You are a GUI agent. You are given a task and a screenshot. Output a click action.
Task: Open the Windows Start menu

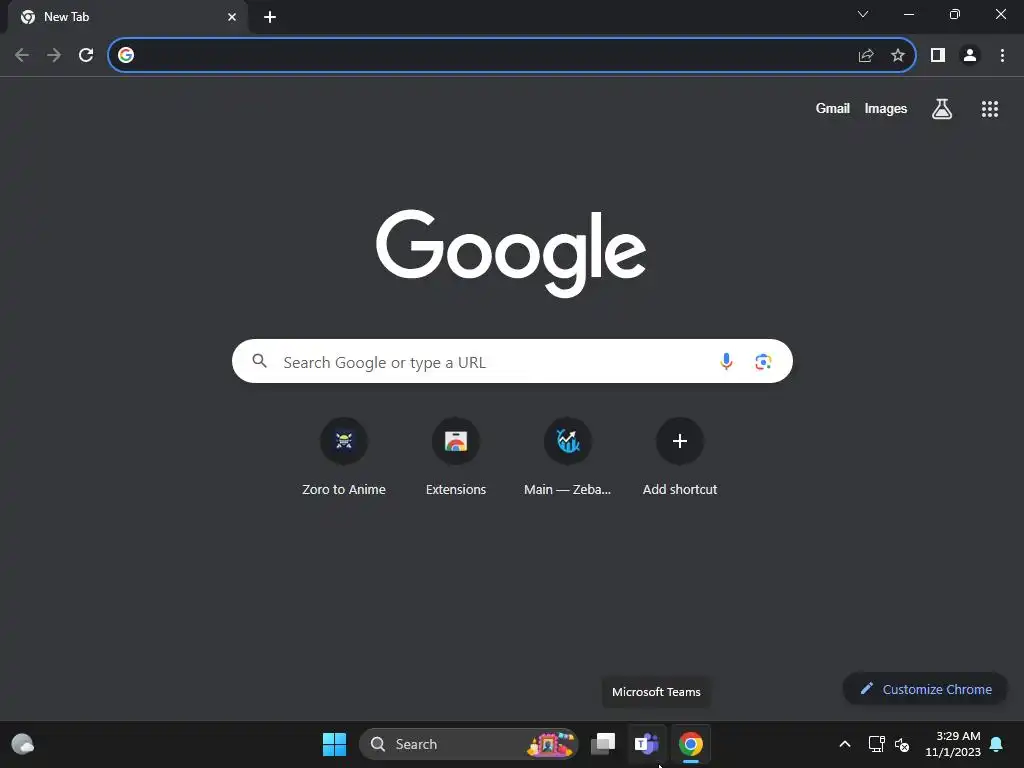coord(334,744)
